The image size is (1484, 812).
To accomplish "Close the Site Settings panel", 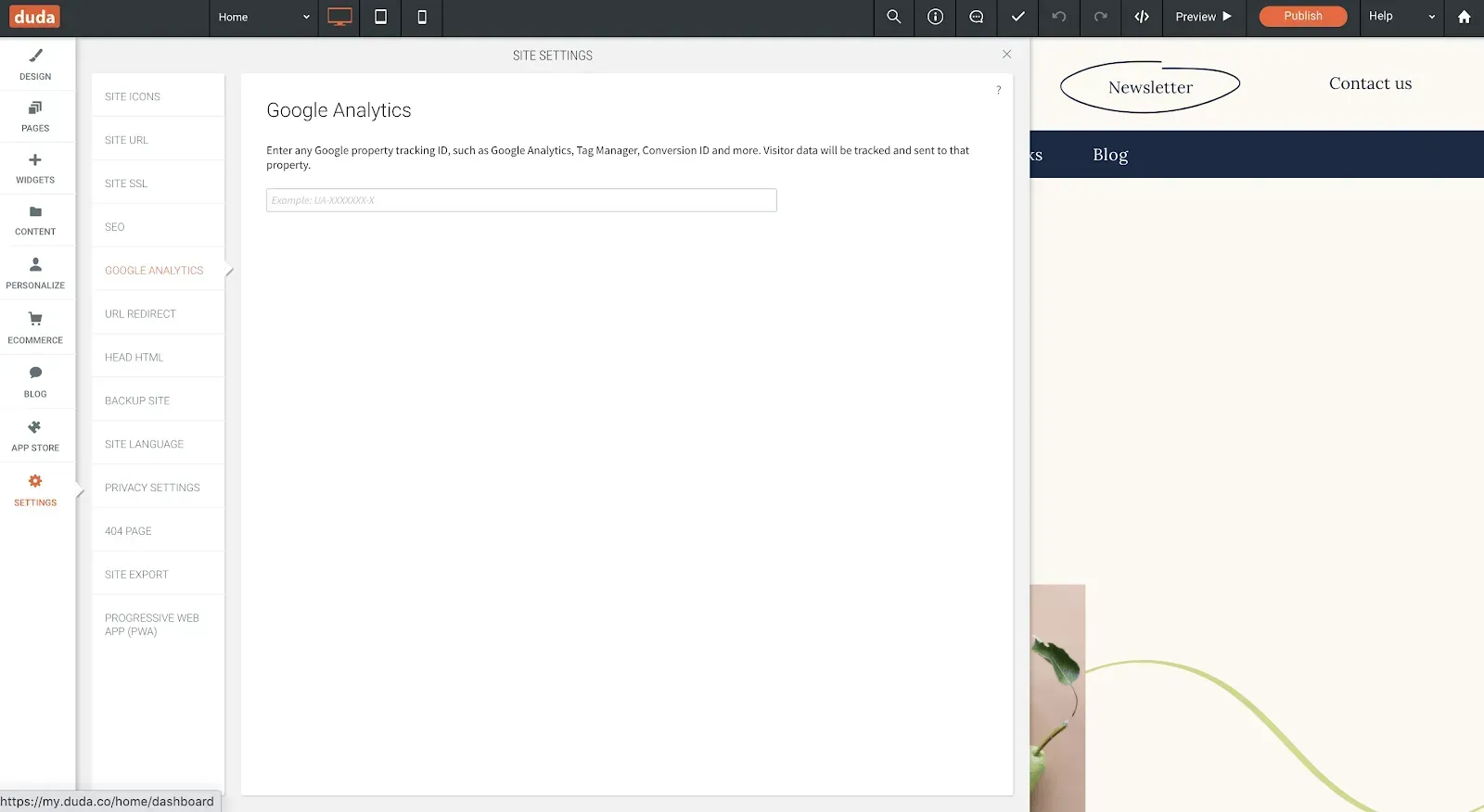I will coord(1006,55).
